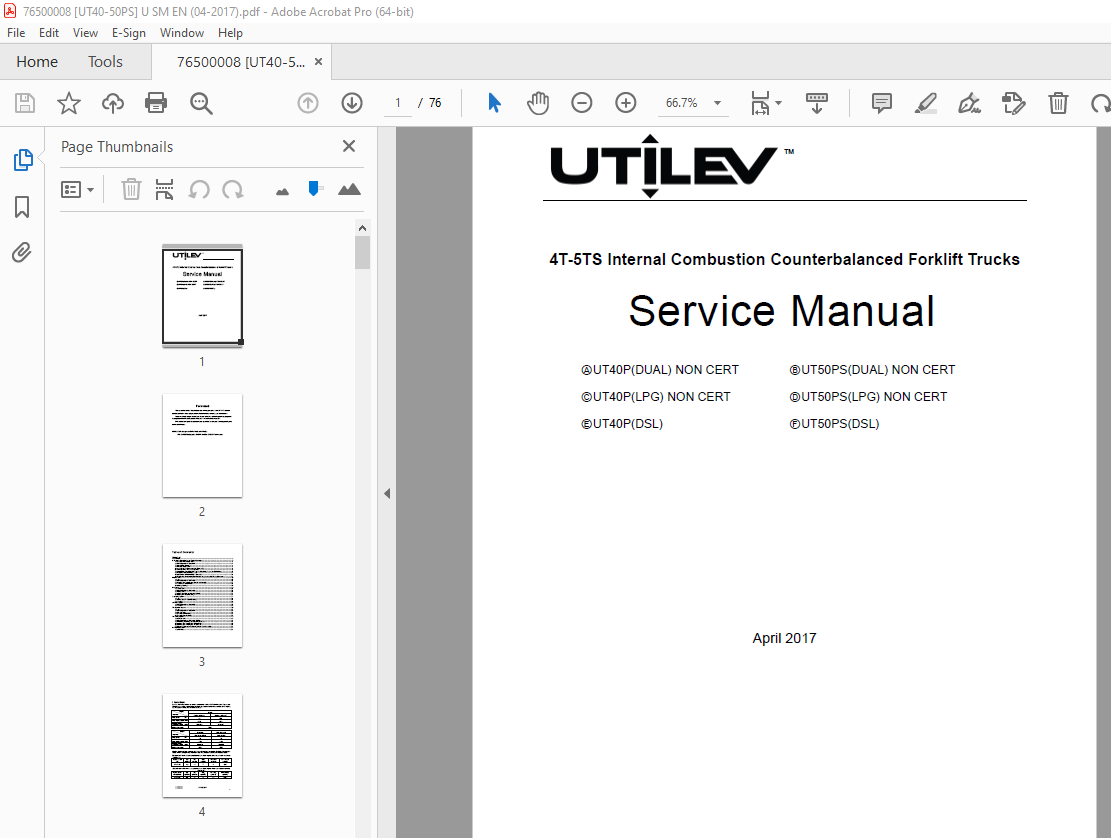The width and height of the screenshot is (1111, 838).
Task: Turn on the scrolling page display icon
Action: [x=817, y=103]
